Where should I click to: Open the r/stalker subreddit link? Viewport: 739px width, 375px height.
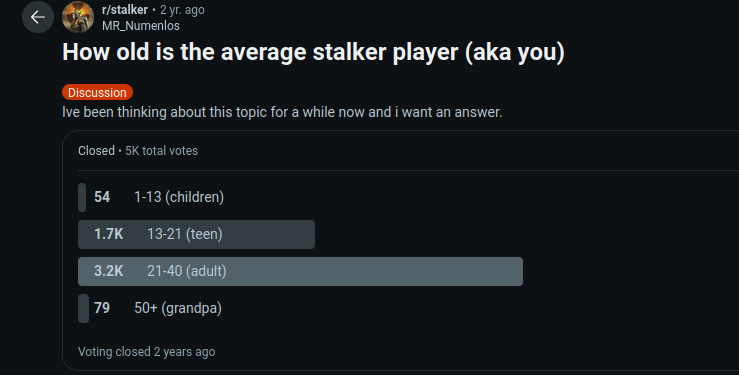point(125,9)
